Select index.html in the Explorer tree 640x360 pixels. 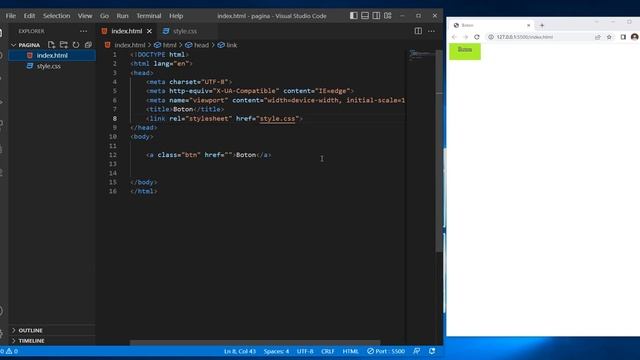click(x=52, y=56)
